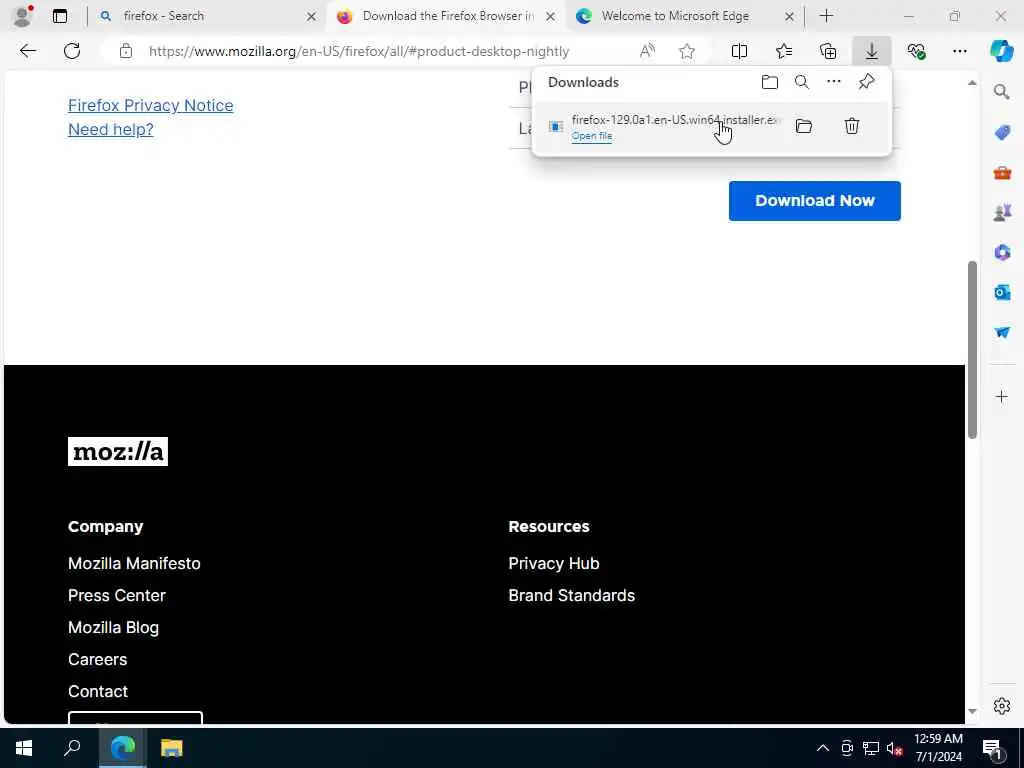Open file link under firefox installer
The image size is (1024, 768).
click(x=592, y=136)
